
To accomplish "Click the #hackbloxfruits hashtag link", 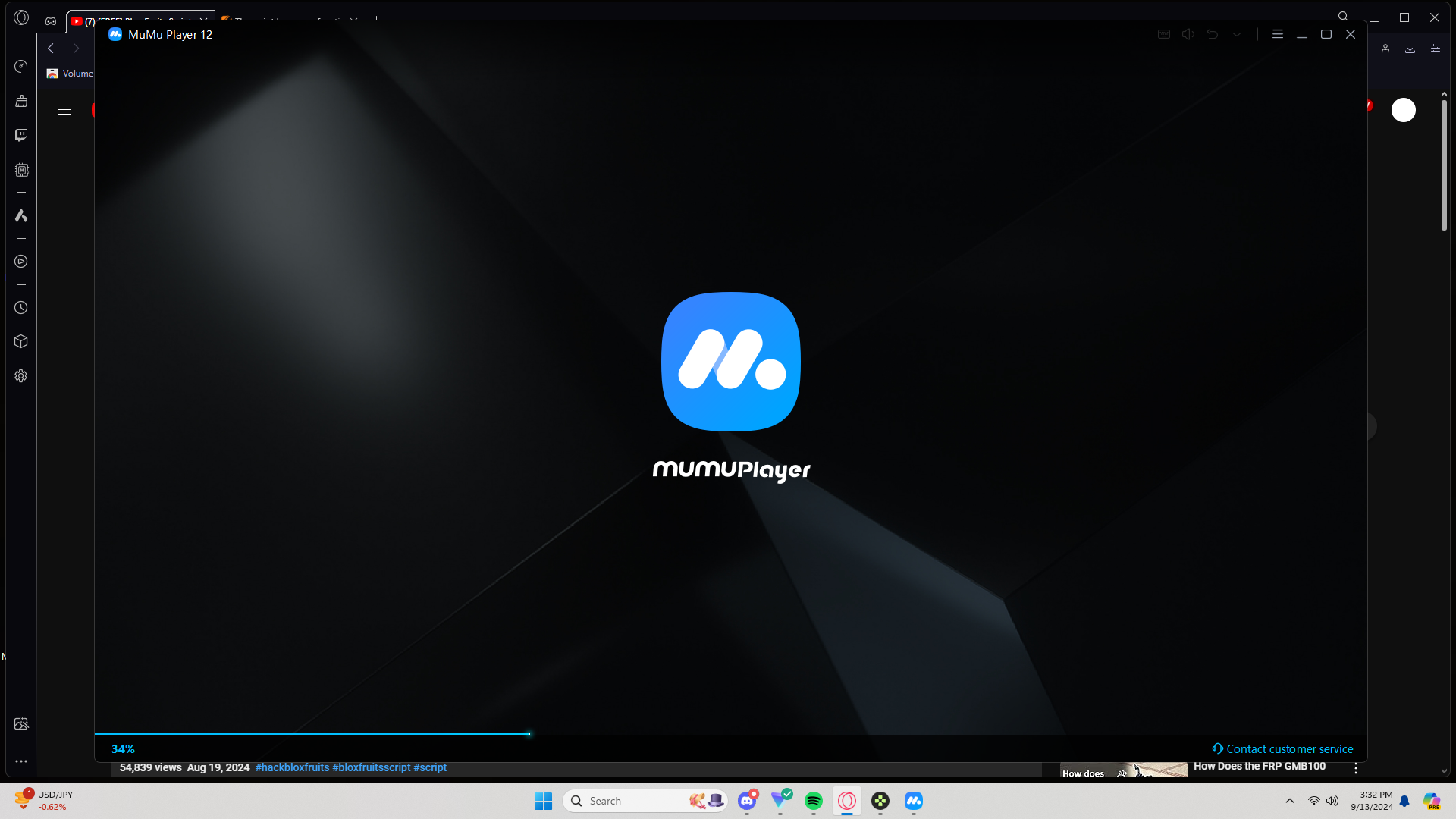I will [293, 767].
